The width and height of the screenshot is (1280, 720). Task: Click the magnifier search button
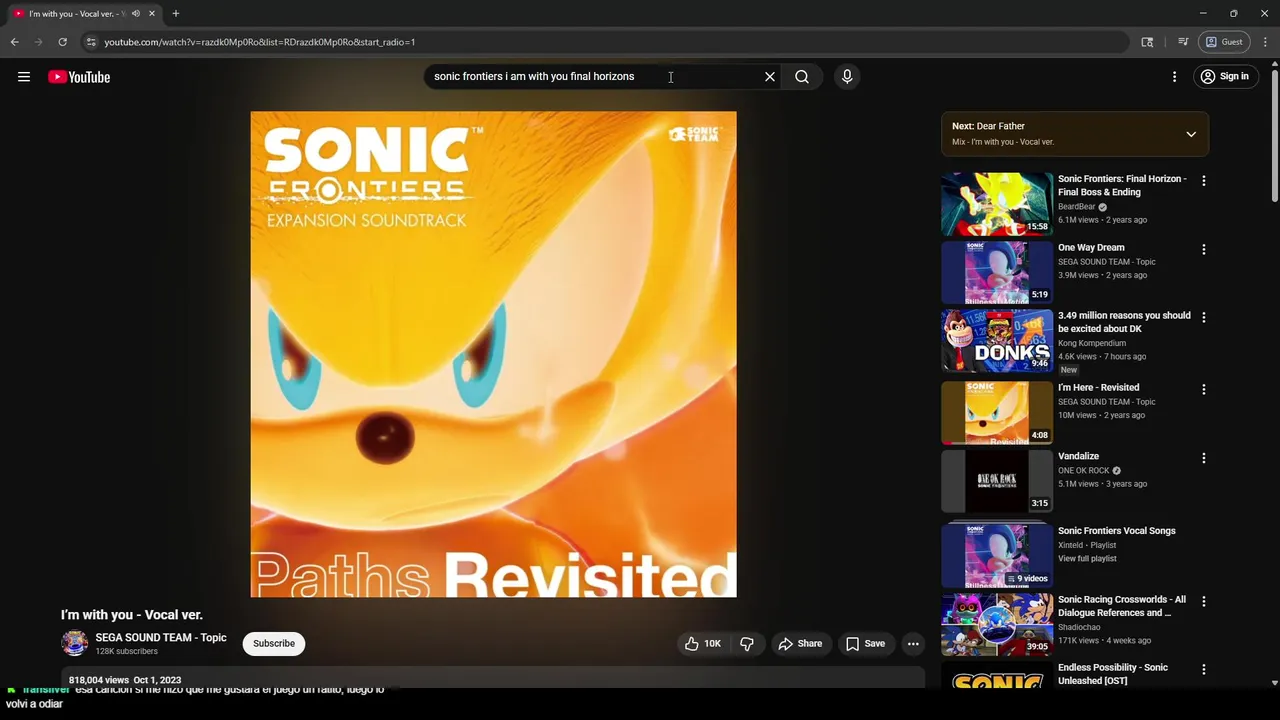[802, 77]
